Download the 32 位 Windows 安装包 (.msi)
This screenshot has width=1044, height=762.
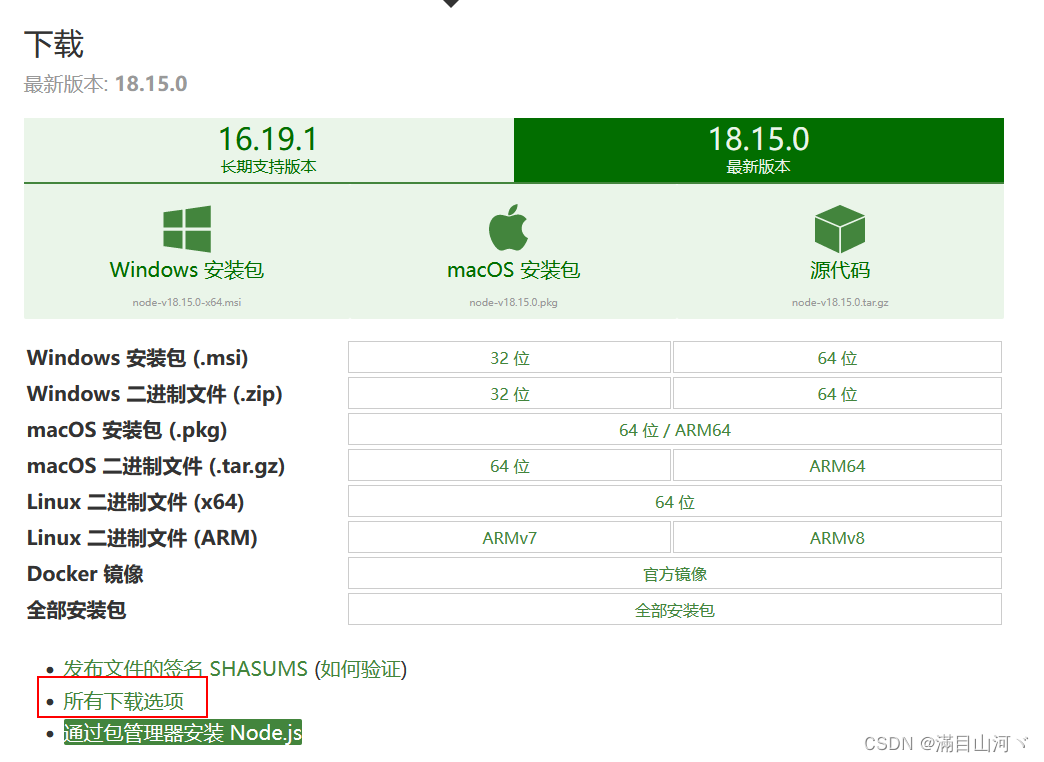509,356
